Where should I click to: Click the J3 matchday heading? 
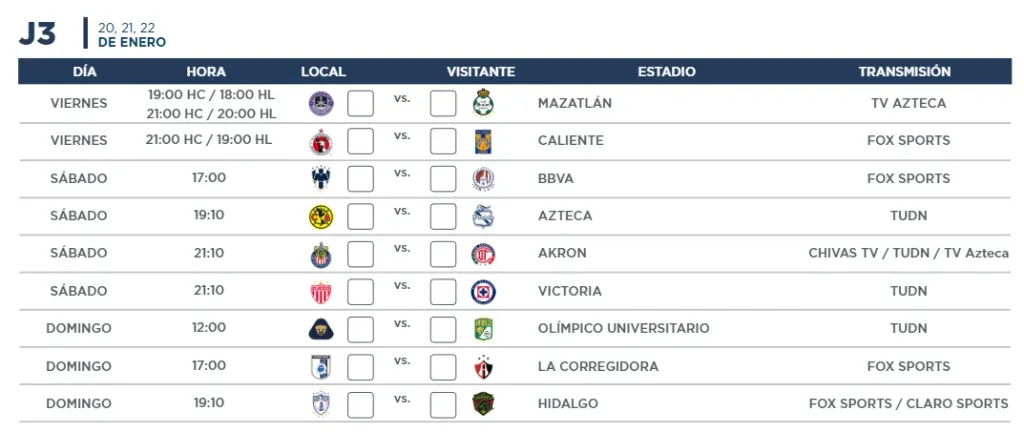(x=37, y=34)
